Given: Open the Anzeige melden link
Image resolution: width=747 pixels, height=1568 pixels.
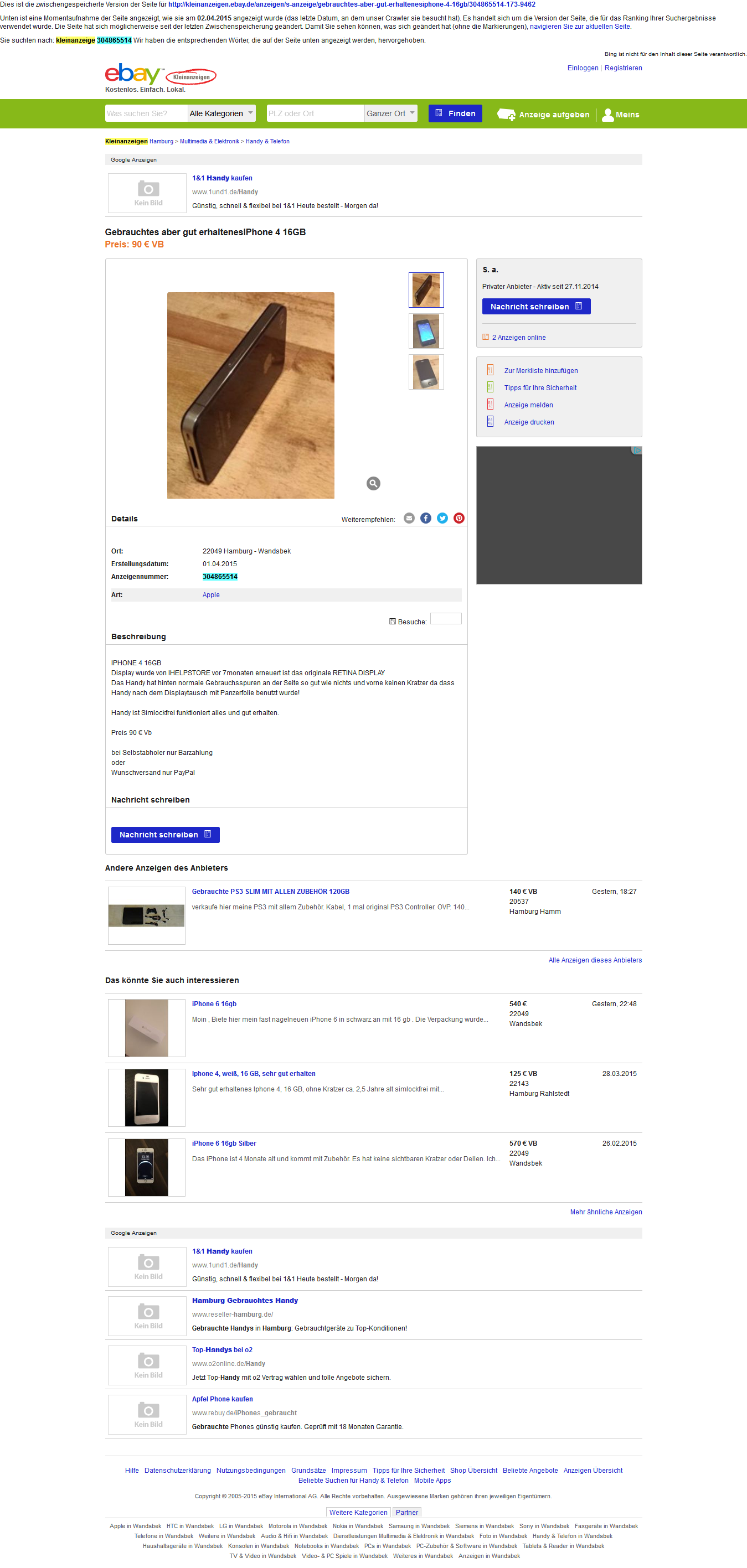Looking at the screenshot, I should coord(528,405).
